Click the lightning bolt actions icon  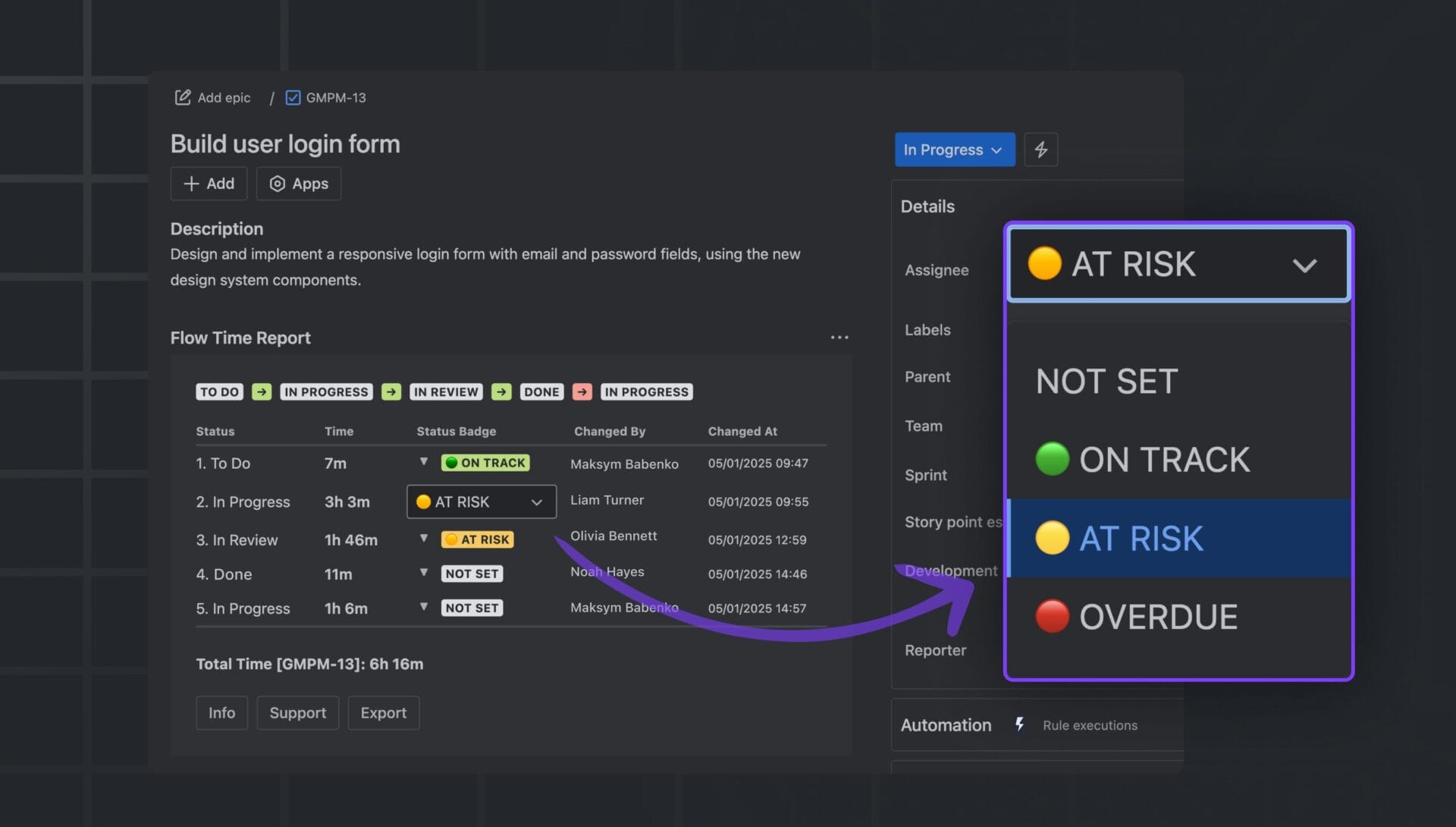point(1040,149)
